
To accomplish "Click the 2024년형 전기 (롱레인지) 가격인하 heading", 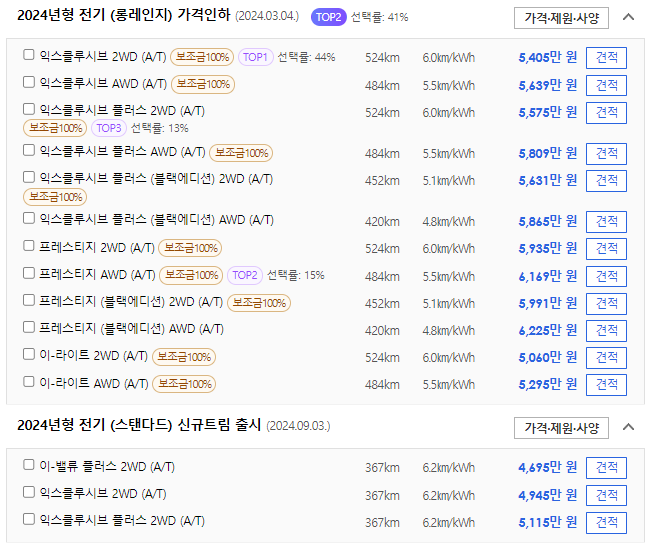I will pyautogui.click(x=123, y=15).
